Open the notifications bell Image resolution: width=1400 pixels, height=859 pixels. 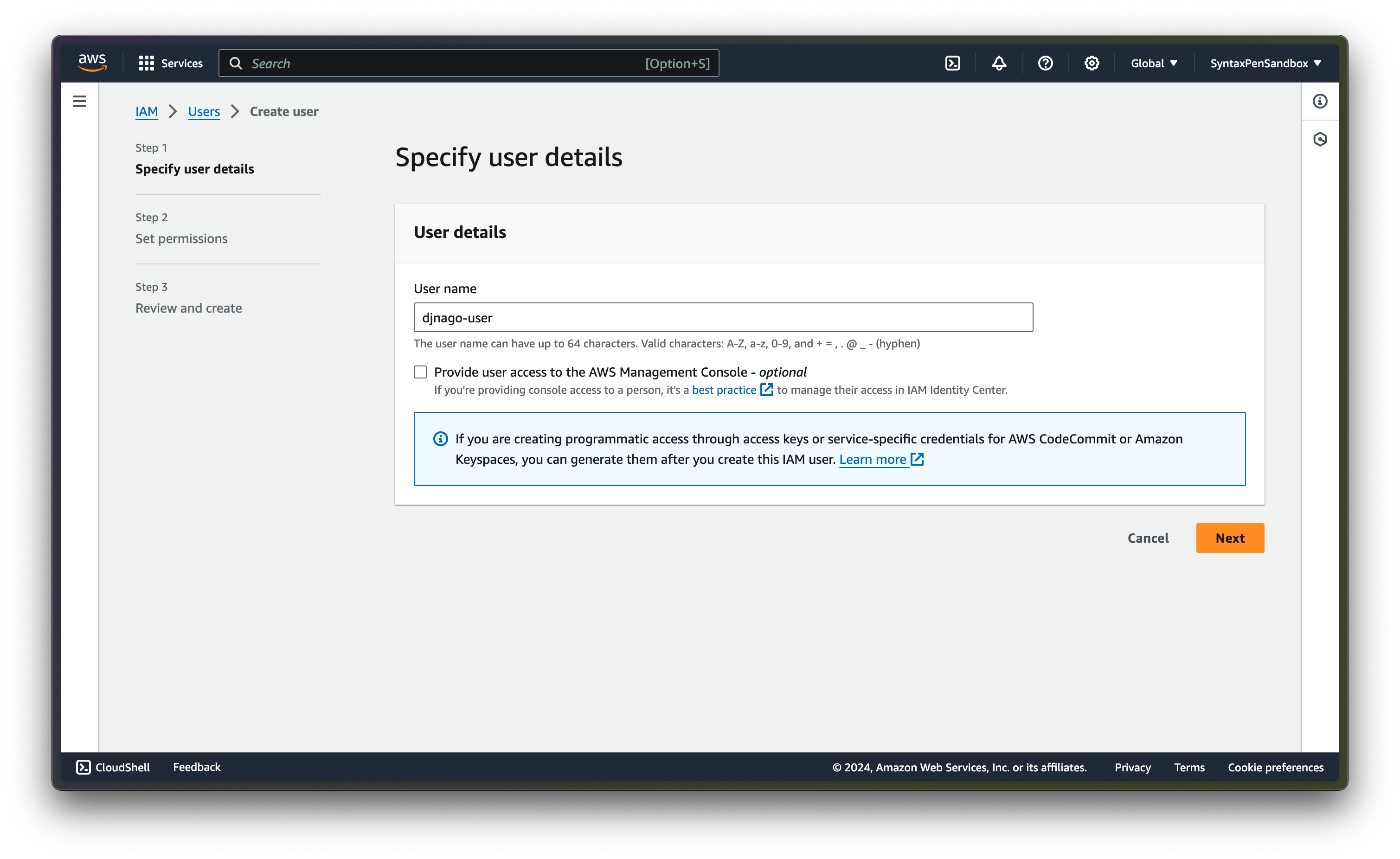pos(999,63)
